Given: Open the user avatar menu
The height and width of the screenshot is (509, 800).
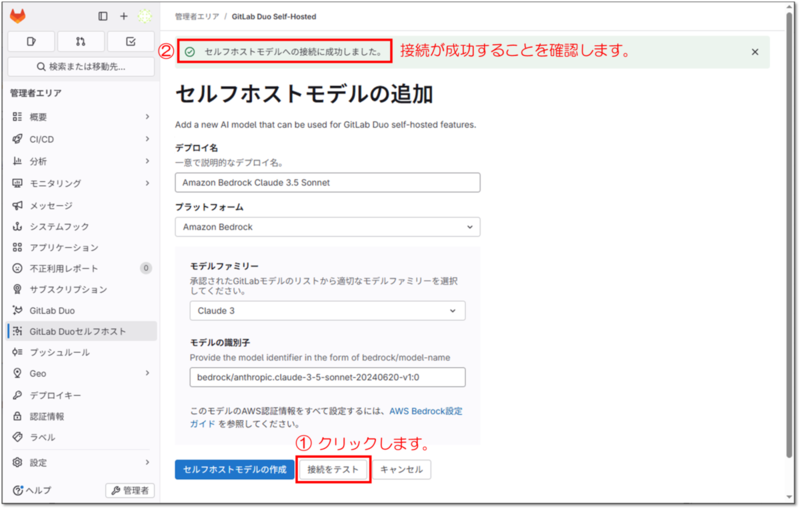Looking at the screenshot, I should tap(145, 16).
